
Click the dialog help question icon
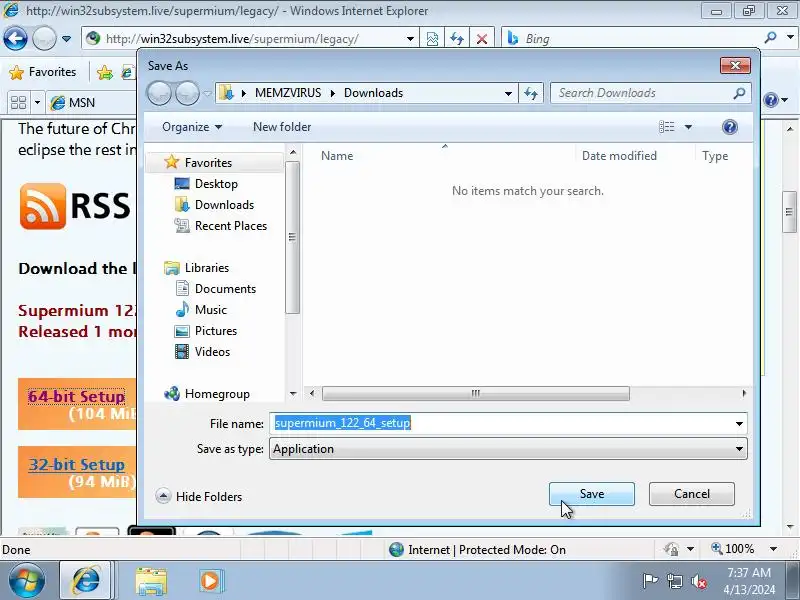coord(730,127)
